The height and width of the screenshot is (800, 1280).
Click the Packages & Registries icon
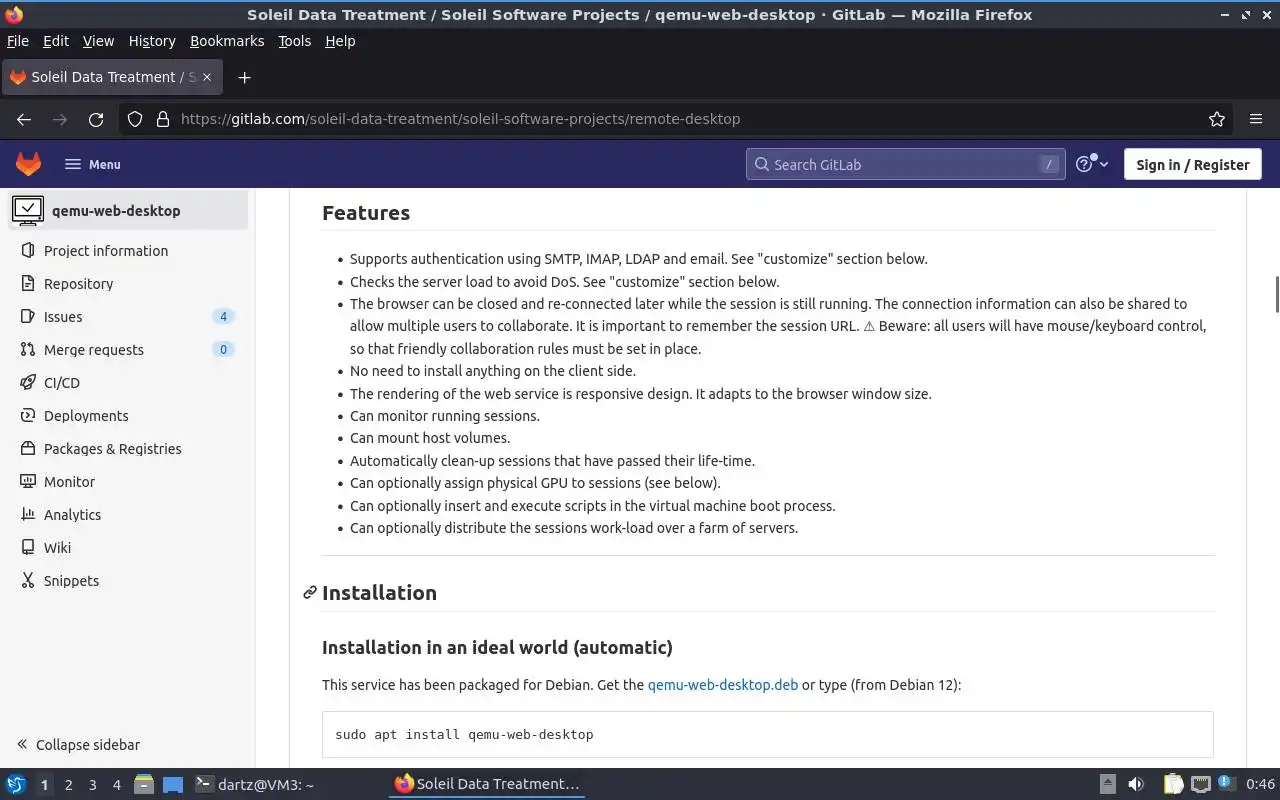click(x=27, y=449)
